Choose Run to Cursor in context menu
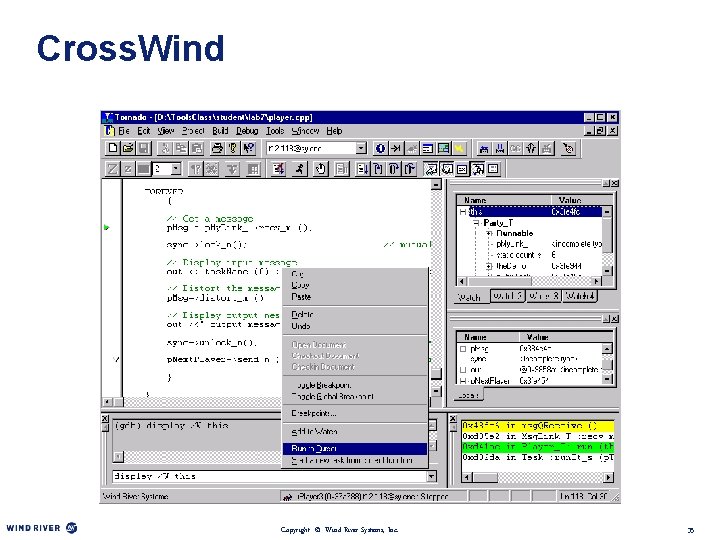Screen dimensions: 720x540 (x=355, y=448)
